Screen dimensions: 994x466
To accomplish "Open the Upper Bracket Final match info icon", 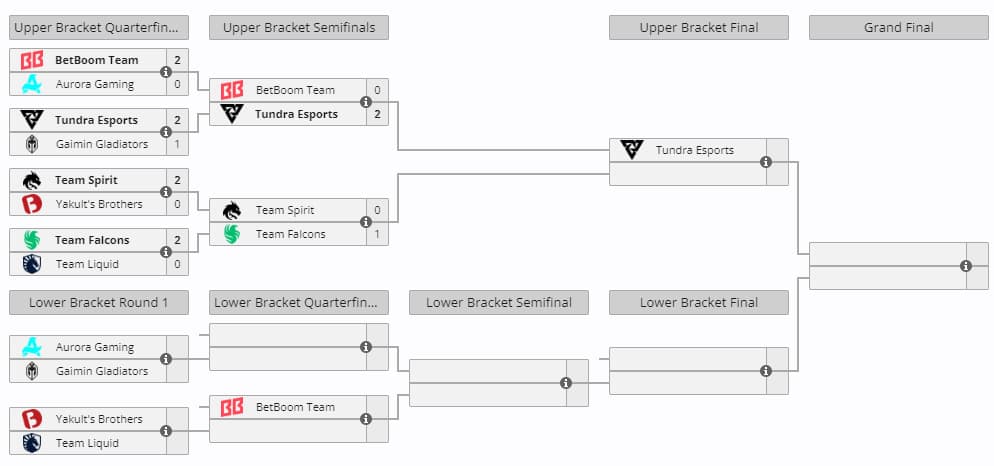I will click(766, 162).
